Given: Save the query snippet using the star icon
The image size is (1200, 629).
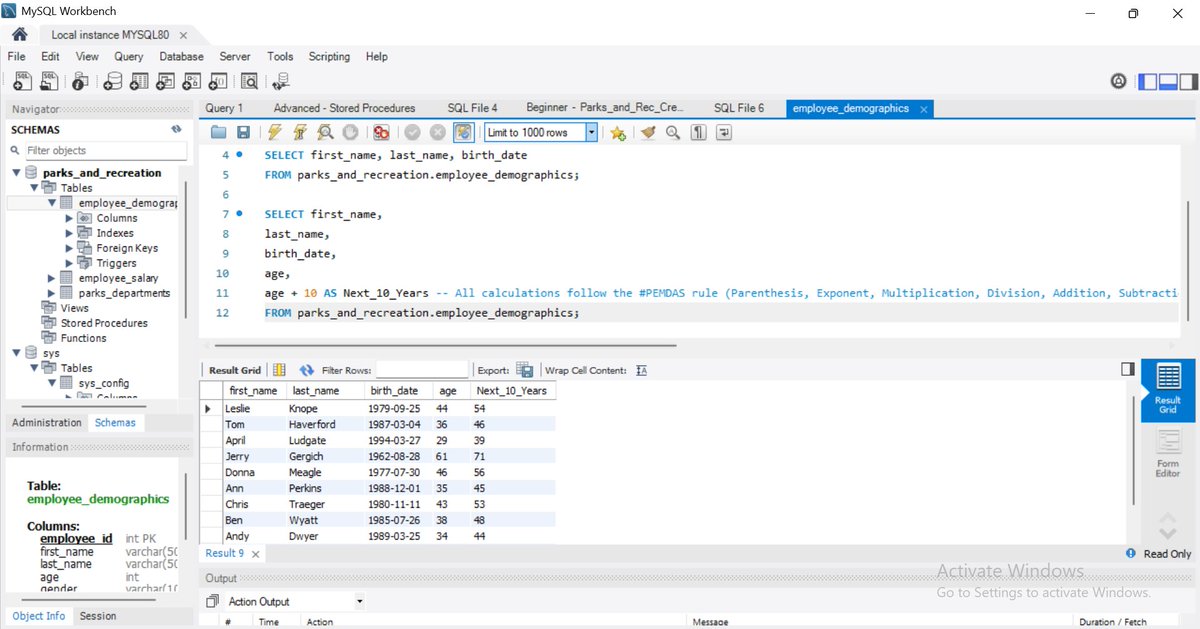Looking at the screenshot, I should 620,131.
